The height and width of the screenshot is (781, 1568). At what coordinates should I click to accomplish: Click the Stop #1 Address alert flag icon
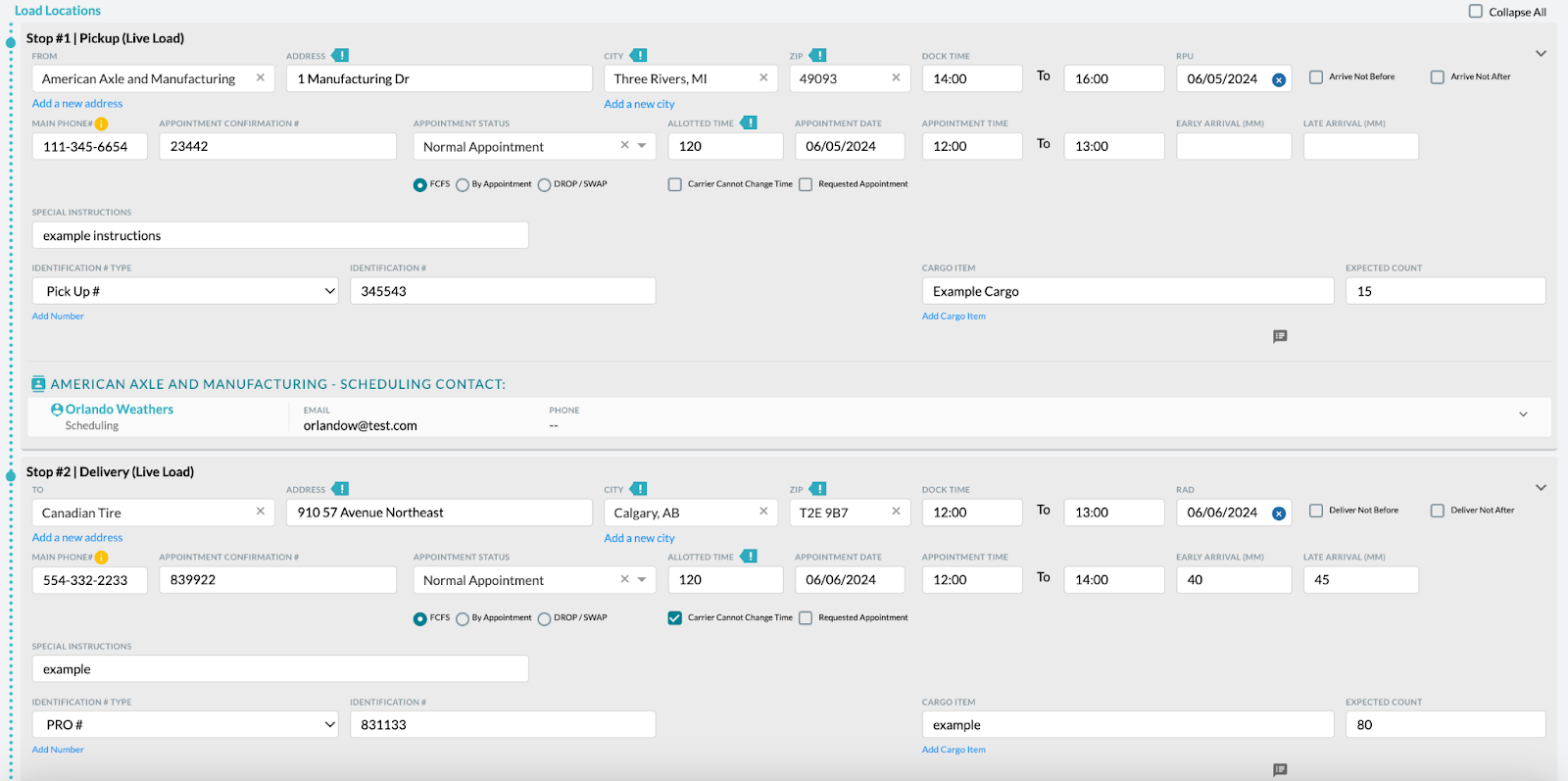point(340,56)
